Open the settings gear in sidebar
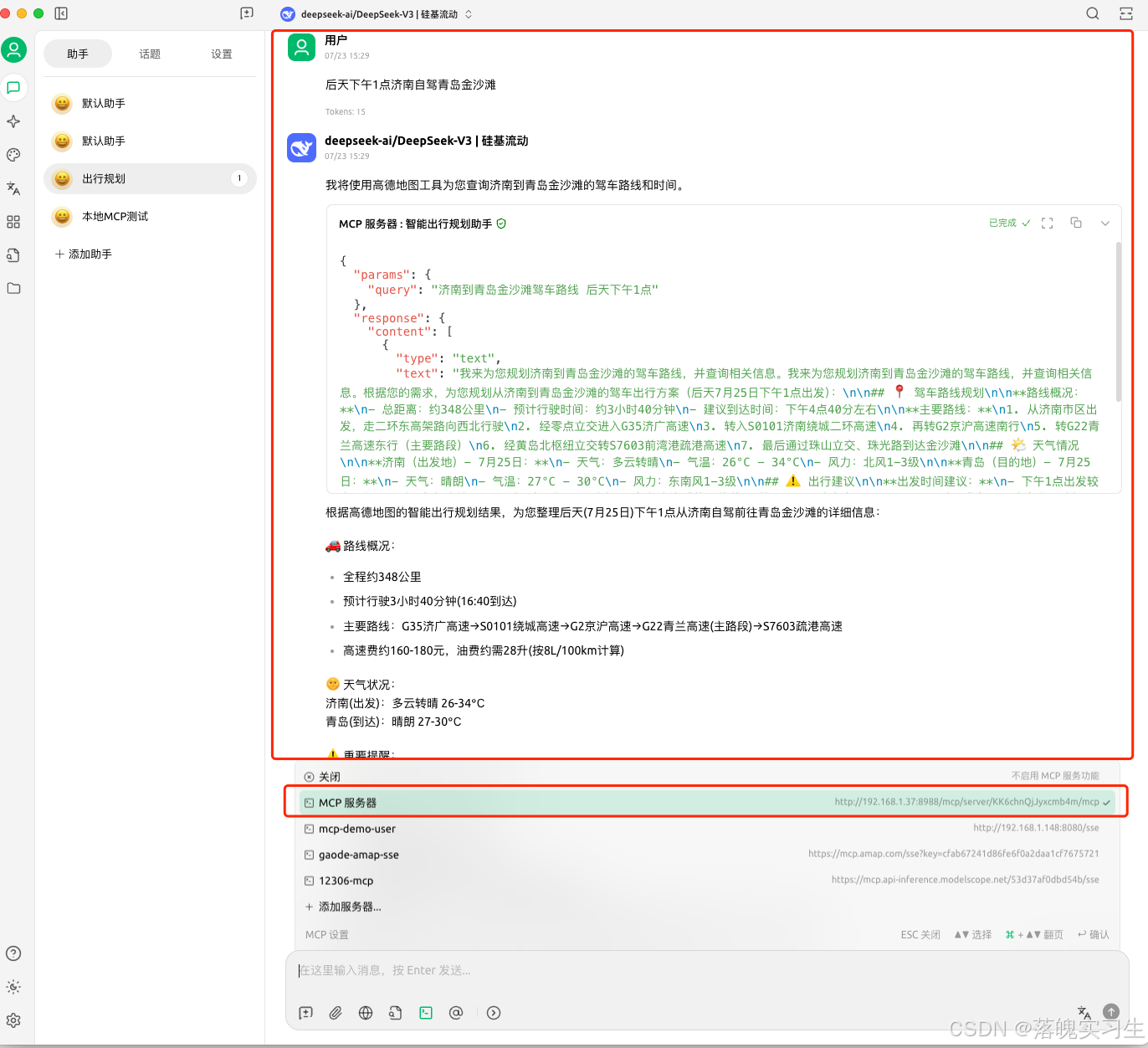This screenshot has height=1048, width=1148. click(13, 1020)
